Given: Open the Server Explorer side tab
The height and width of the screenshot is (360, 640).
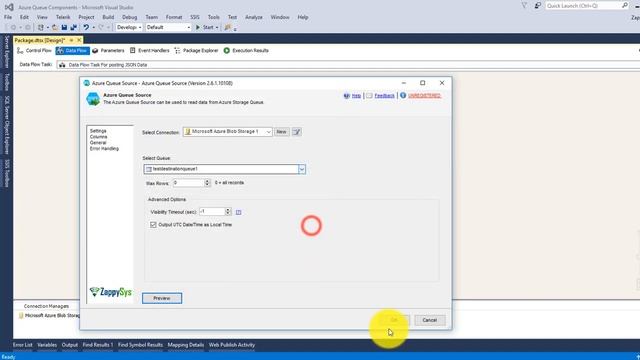Looking at the screenshot, I should coord(7,52).
